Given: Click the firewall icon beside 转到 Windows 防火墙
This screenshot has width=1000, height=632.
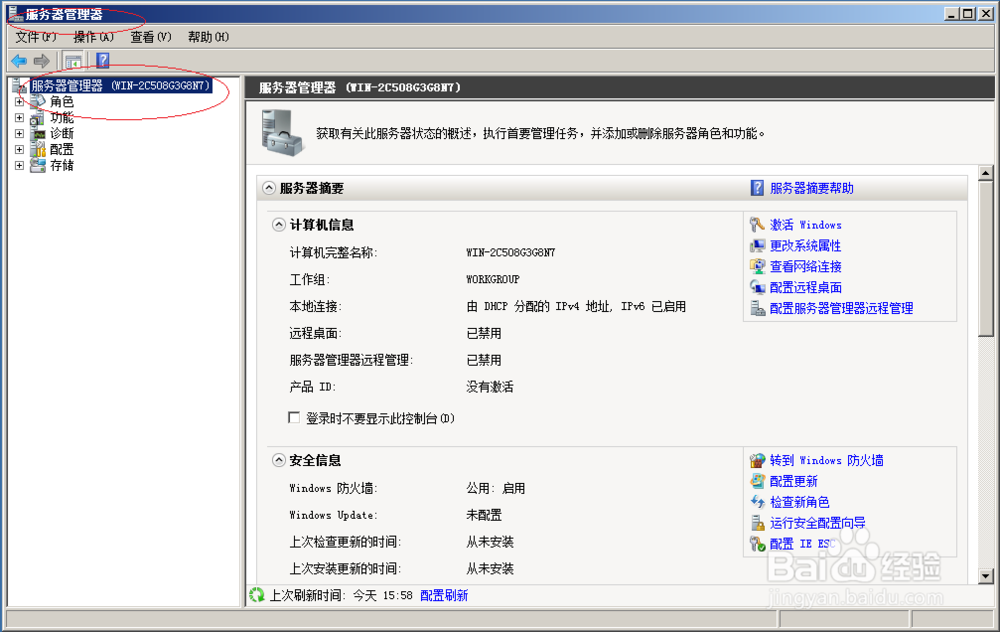Looking at the screenshot, I should click(757, 460).
